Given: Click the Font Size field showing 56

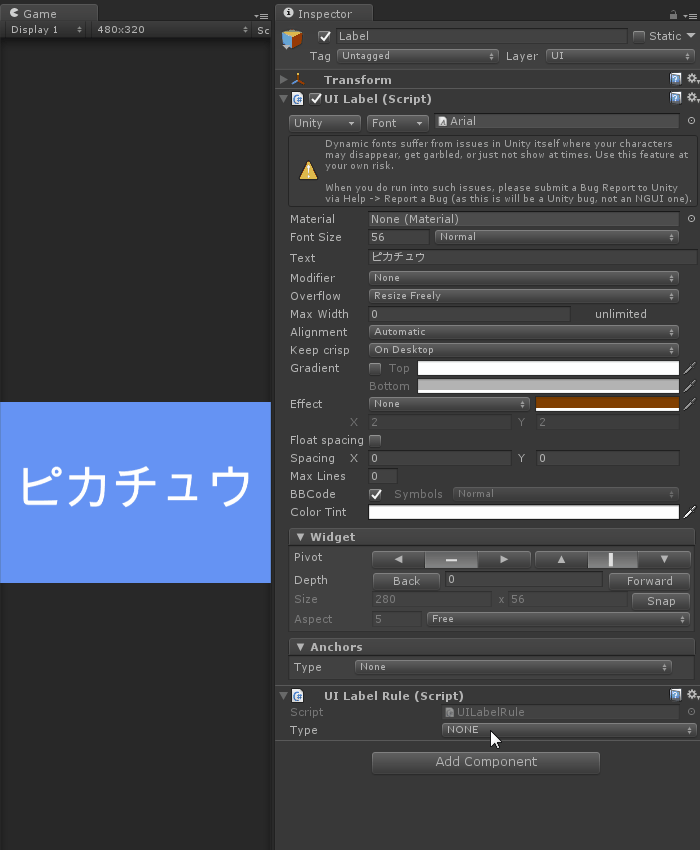Looking at the screenshot, I should point(399,237).
